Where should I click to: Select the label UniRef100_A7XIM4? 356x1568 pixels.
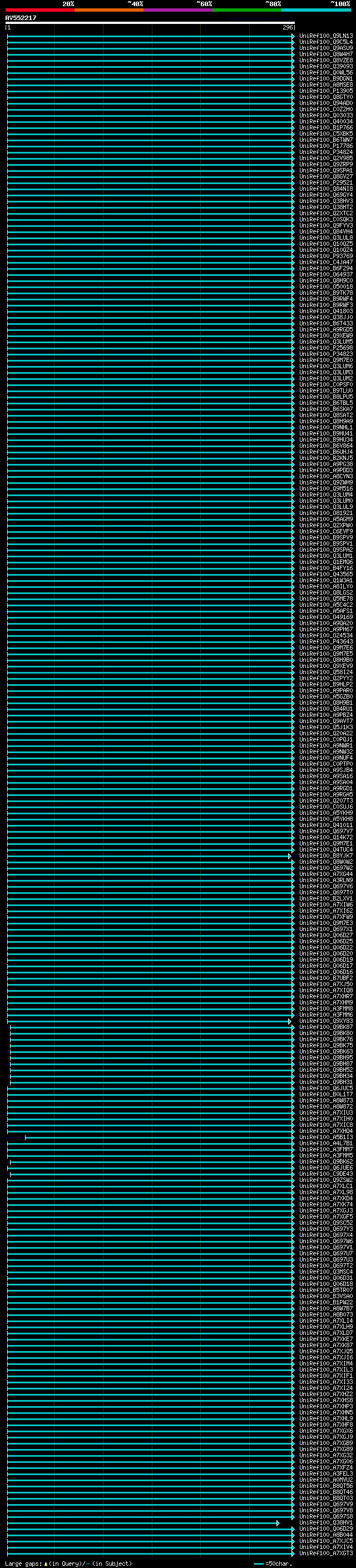[x=326, y=1363]
